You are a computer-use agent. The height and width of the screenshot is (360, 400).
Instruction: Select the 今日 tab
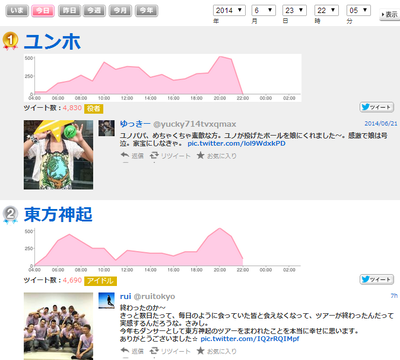43,11
